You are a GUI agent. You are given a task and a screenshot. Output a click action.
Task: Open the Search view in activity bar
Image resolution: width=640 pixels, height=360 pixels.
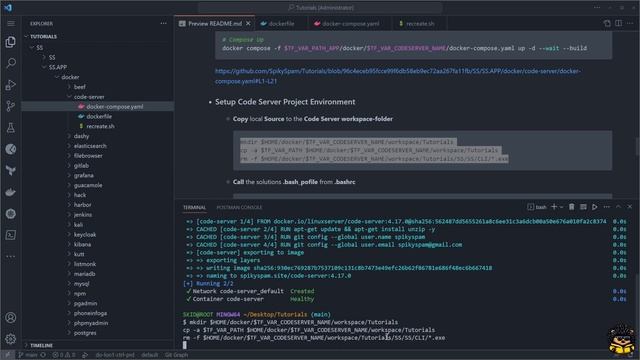(11, 63)
